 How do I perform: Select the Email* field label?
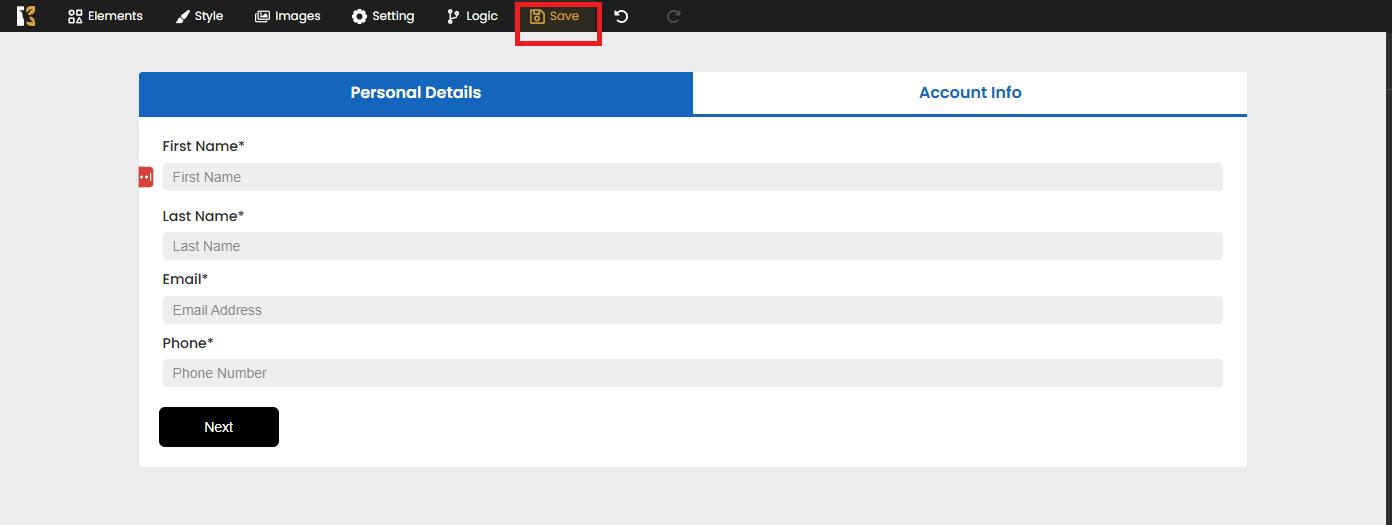(185, 279)
